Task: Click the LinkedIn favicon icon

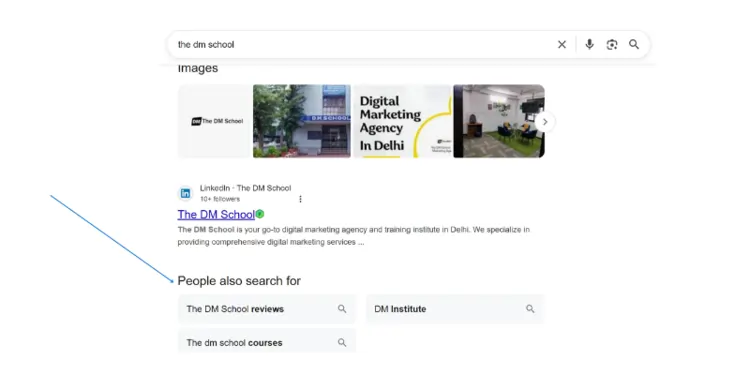Action: click(185, 193)
